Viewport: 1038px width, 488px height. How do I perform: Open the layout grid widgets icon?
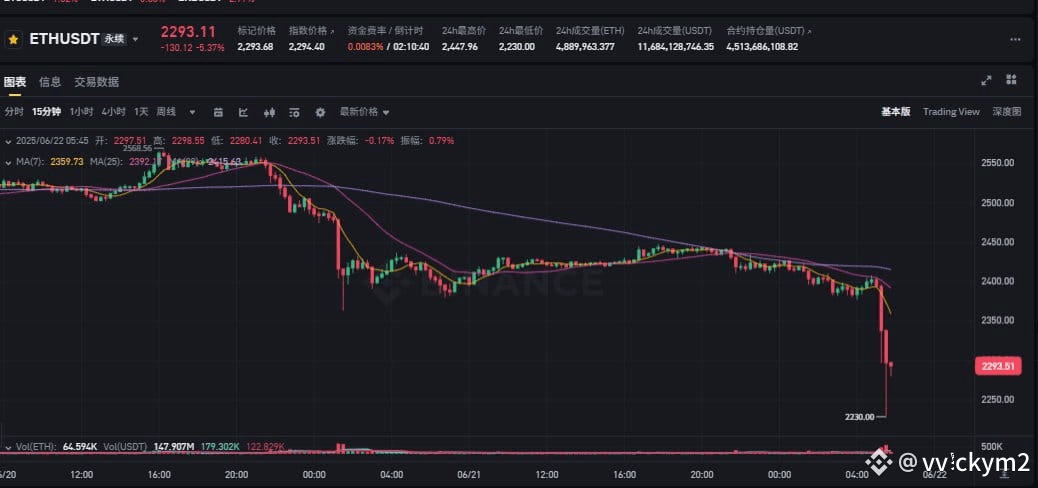1011,80
